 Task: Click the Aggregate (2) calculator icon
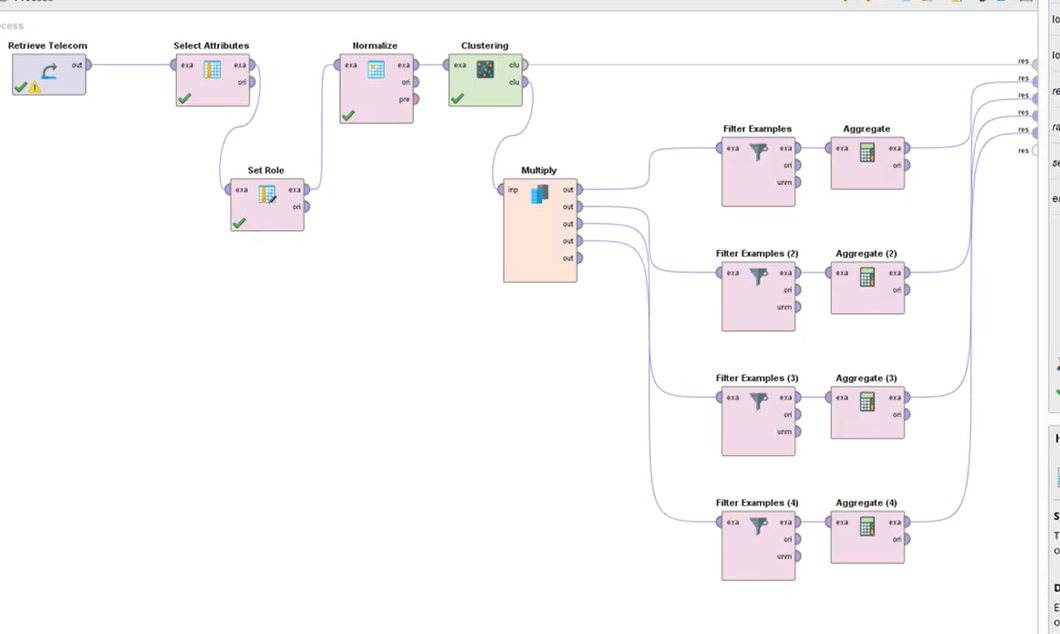click(867, 276)
